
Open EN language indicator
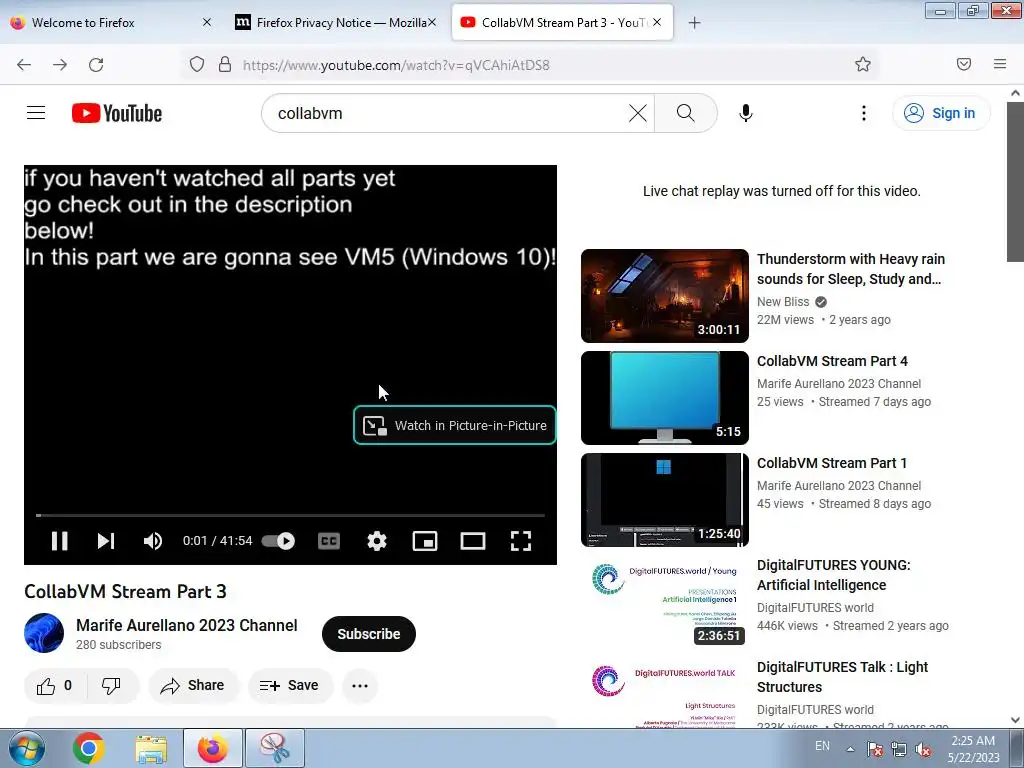pyautogui.click(x=822, y=746)
